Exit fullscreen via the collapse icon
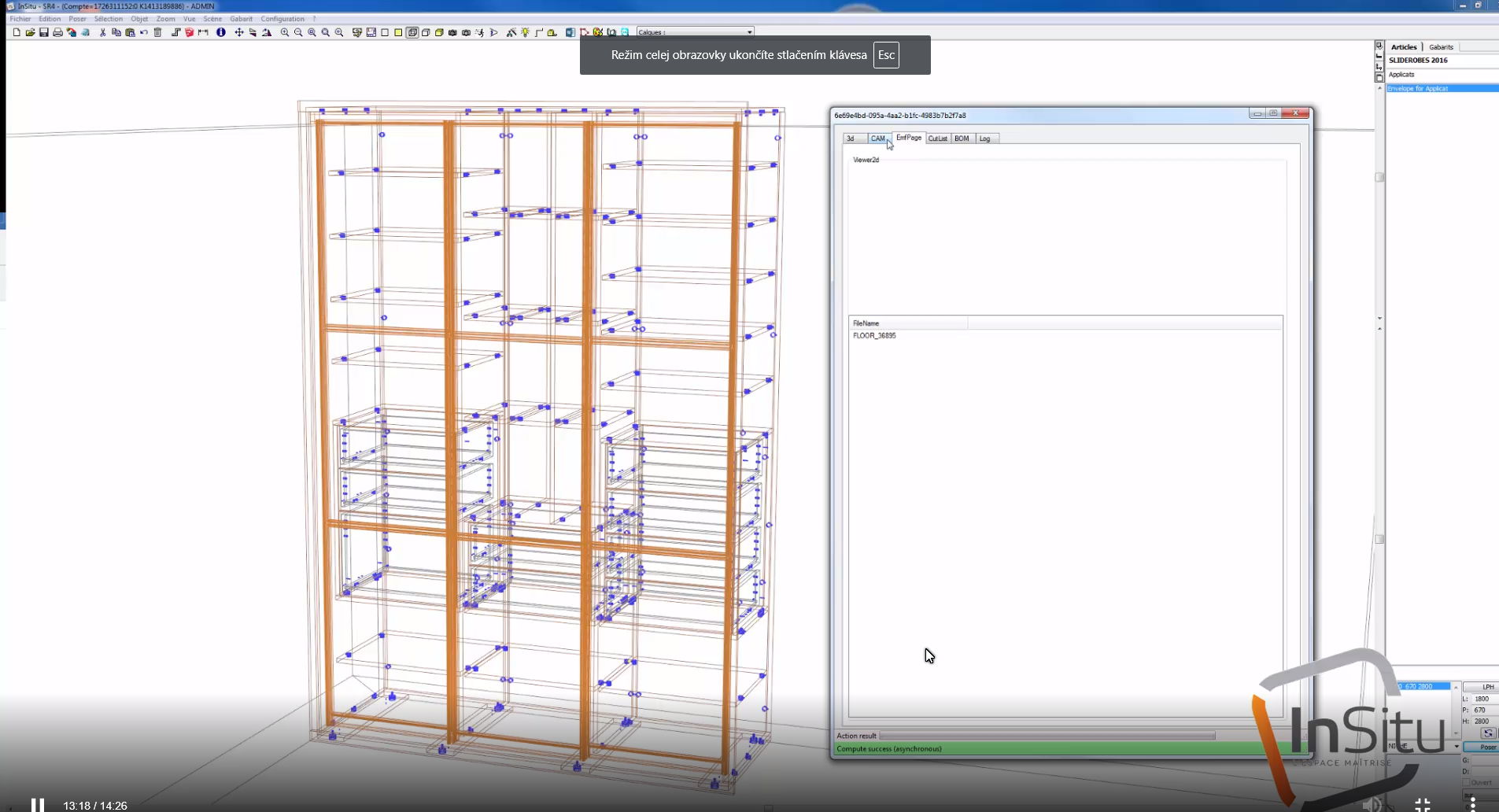1499x812 pixels. click(1422, 804)
